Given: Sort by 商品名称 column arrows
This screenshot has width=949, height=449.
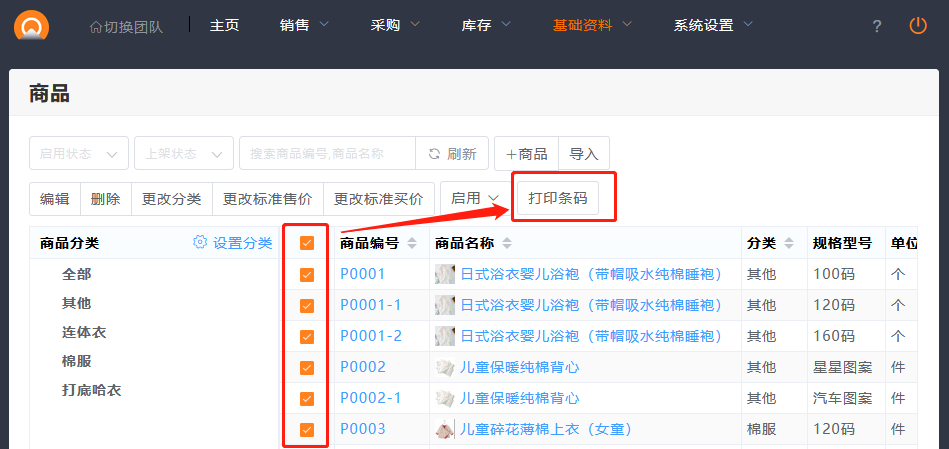Looking at the screenshot, I should (506, 243).
